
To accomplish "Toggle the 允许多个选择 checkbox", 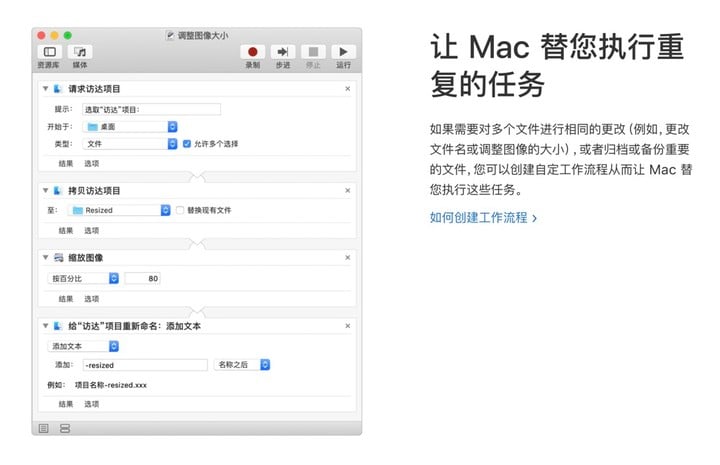I will (x=186, y=144).
